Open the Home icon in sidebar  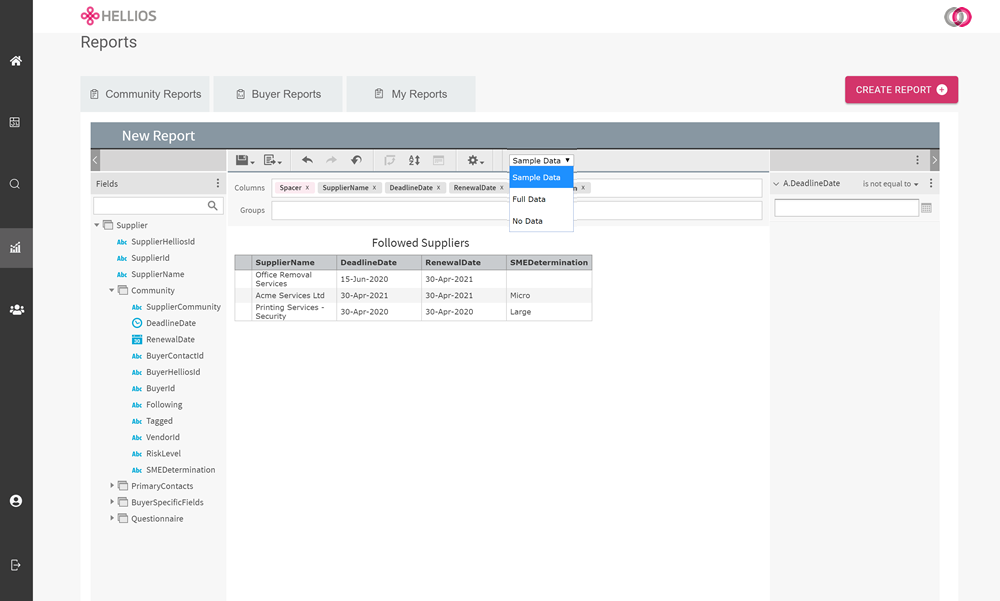coord(16,61)
